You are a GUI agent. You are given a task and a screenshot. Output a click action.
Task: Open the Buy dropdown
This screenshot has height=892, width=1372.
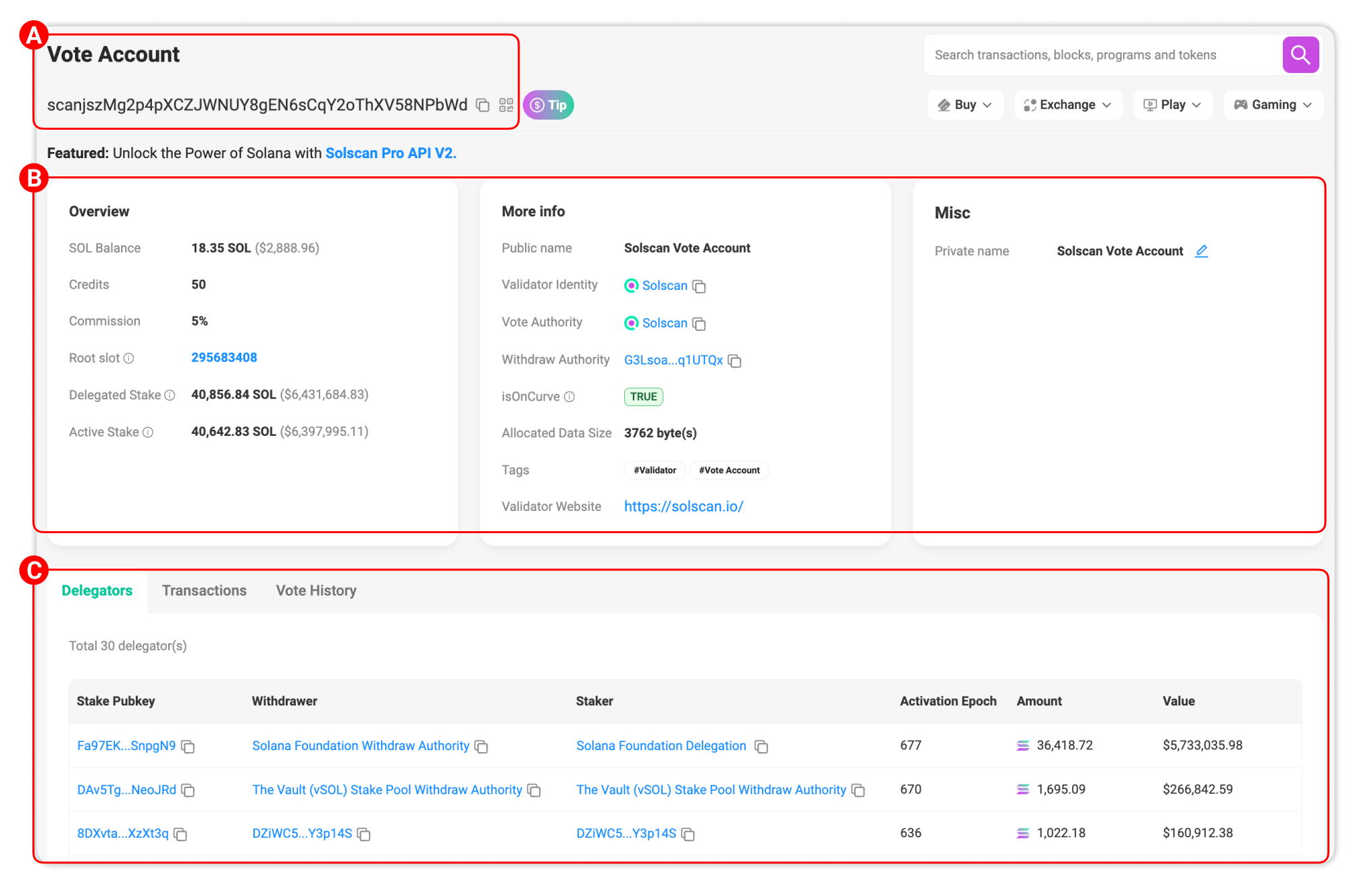click(x=965, y=105)
